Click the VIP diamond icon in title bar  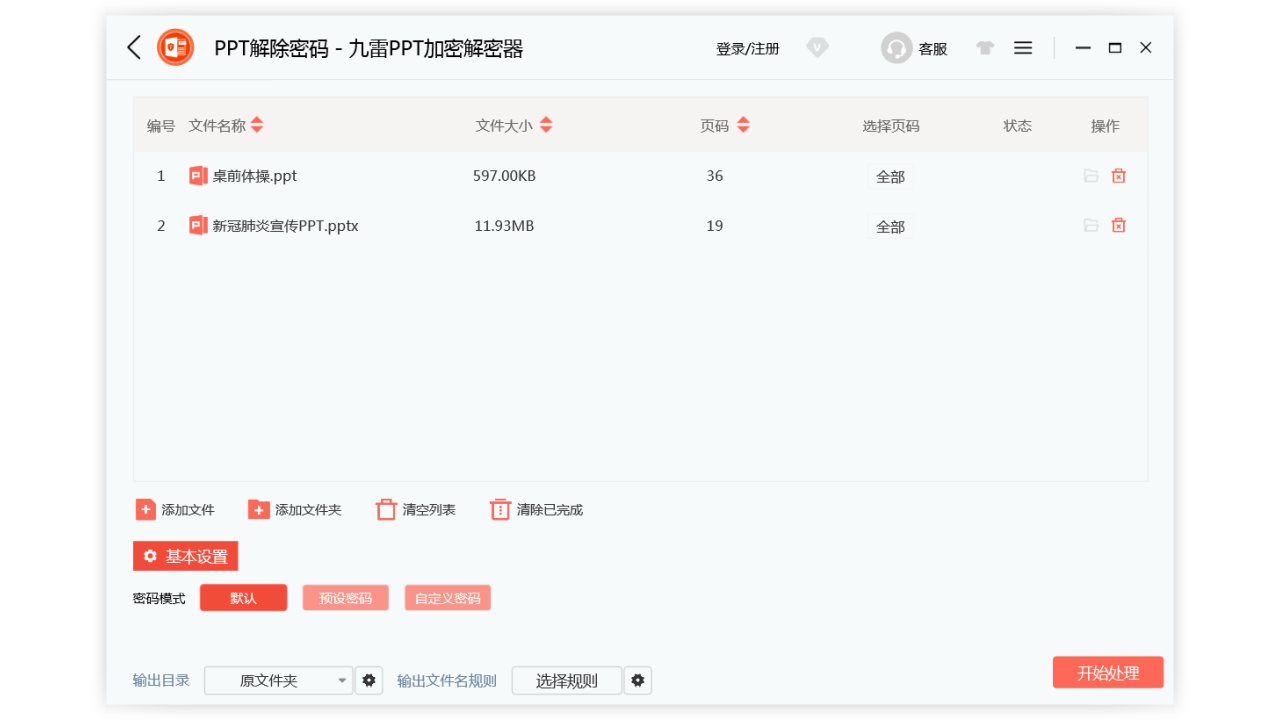pos(817,47)
